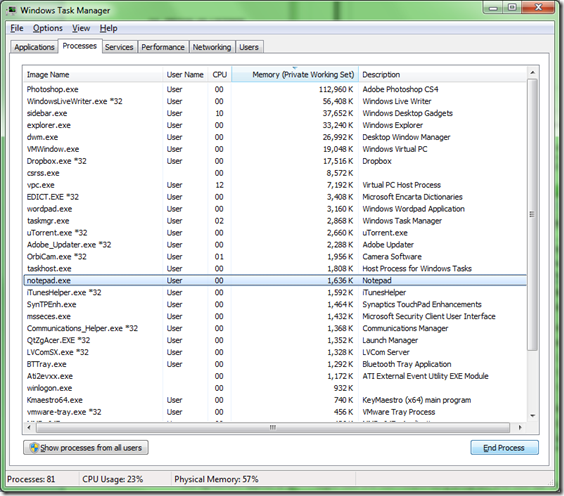Select the vmware-tray.exe *32 process
The image size is (564, 496).
(x=275, y=412)
